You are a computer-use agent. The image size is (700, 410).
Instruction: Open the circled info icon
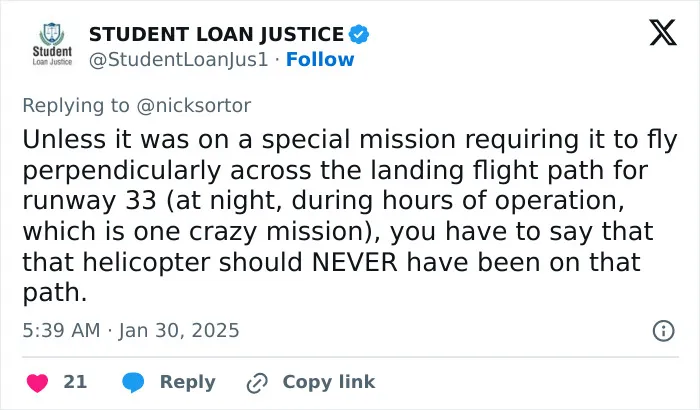point(663,331)
